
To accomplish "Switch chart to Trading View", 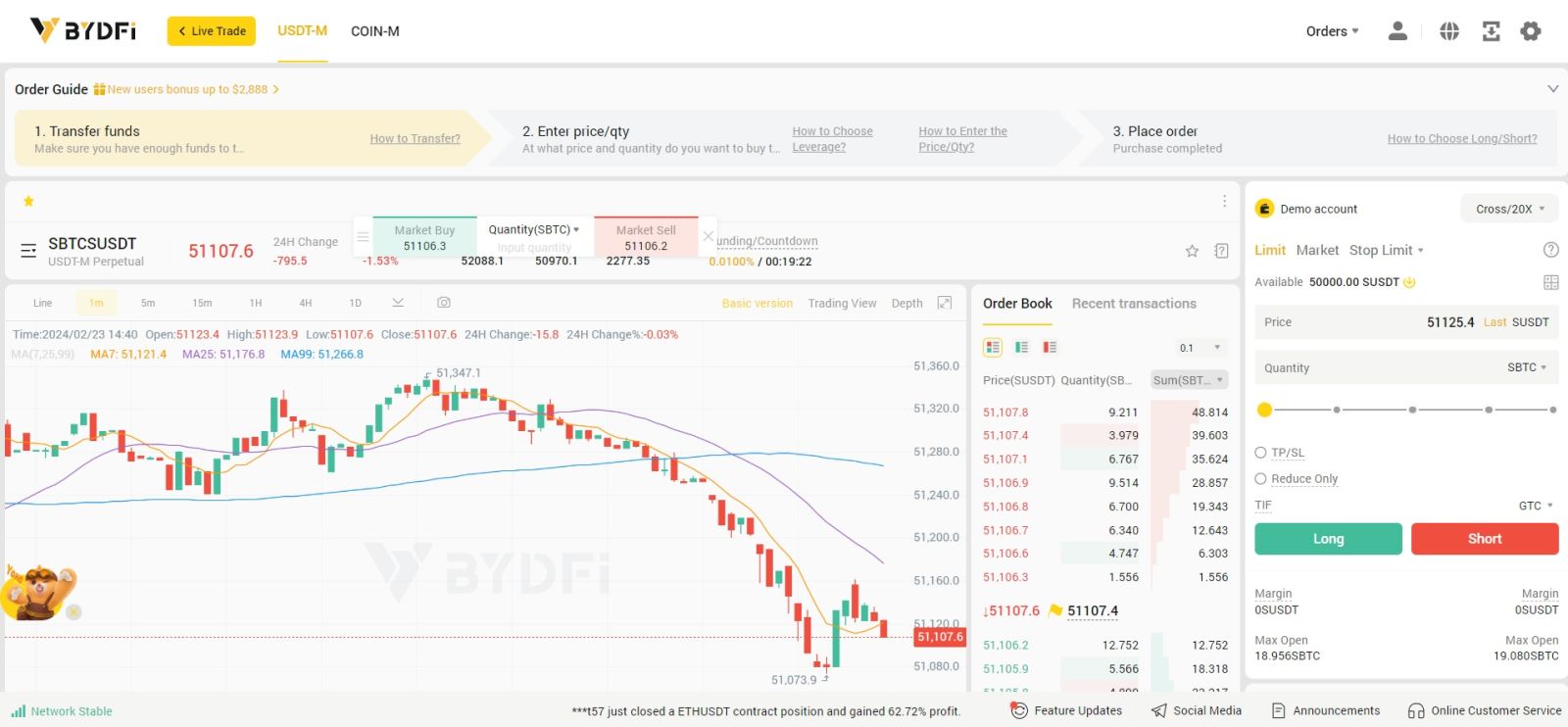I will pos(842,303).
